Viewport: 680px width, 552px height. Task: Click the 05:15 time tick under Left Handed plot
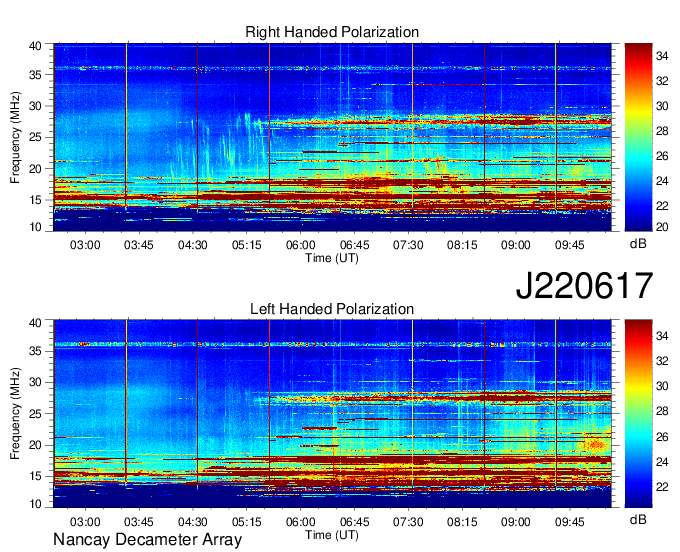pos(246,521)
